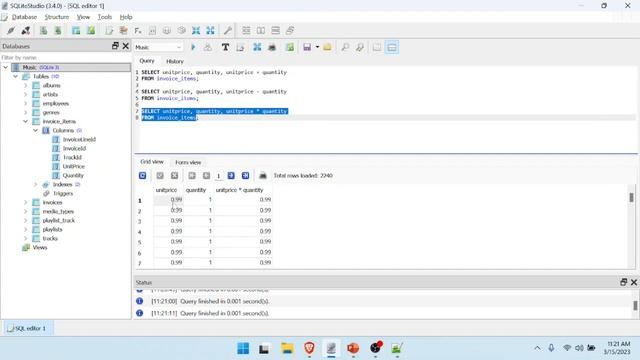Go to previous page of results
Screen dimensions: 640x360
206,176
